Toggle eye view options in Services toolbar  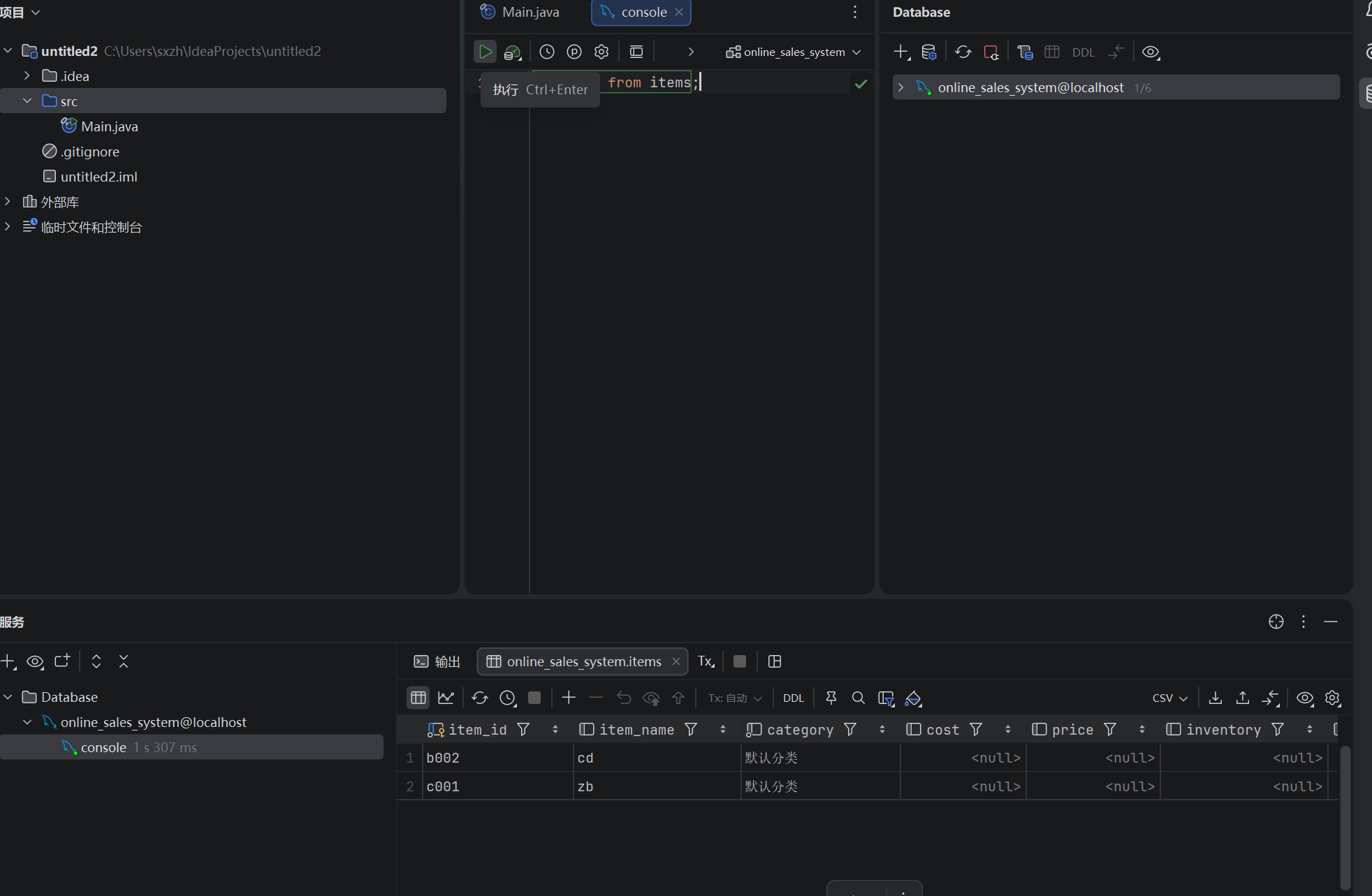[35, 661]
